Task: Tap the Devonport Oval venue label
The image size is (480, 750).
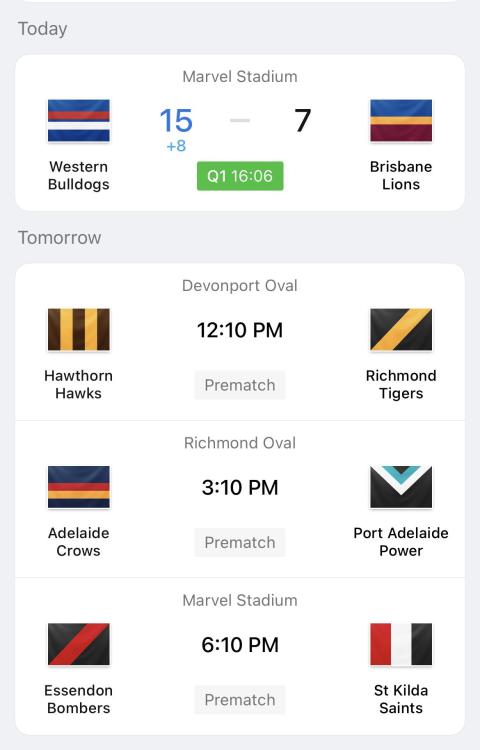Action: (x=240, y=286)
